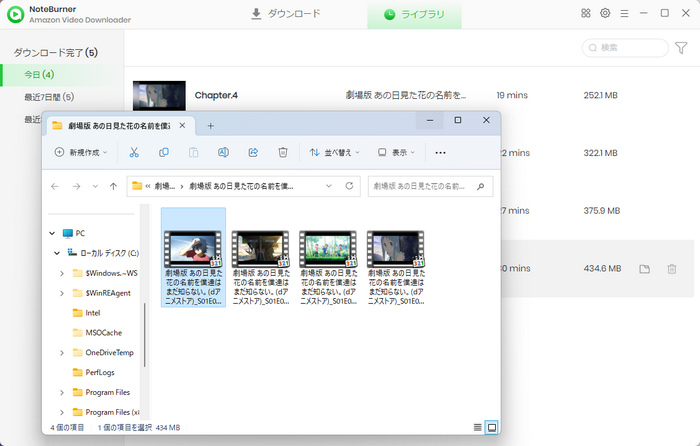Click the Share icon in Explorer toolbar
Viewport: 700px width, 446px height.
tap(253, 152)
